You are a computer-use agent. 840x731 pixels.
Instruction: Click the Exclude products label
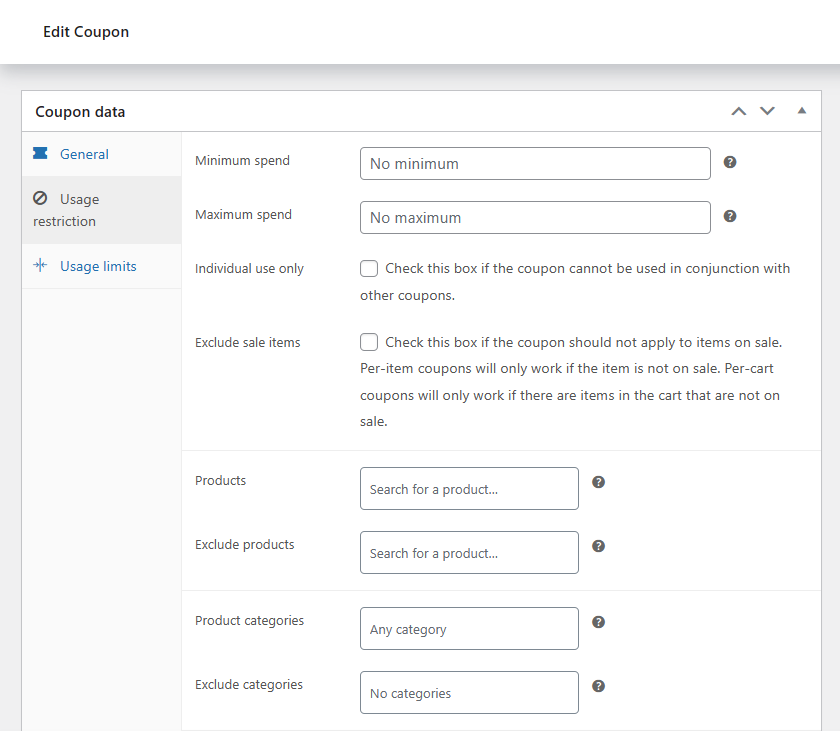click(x=244, y=545)
